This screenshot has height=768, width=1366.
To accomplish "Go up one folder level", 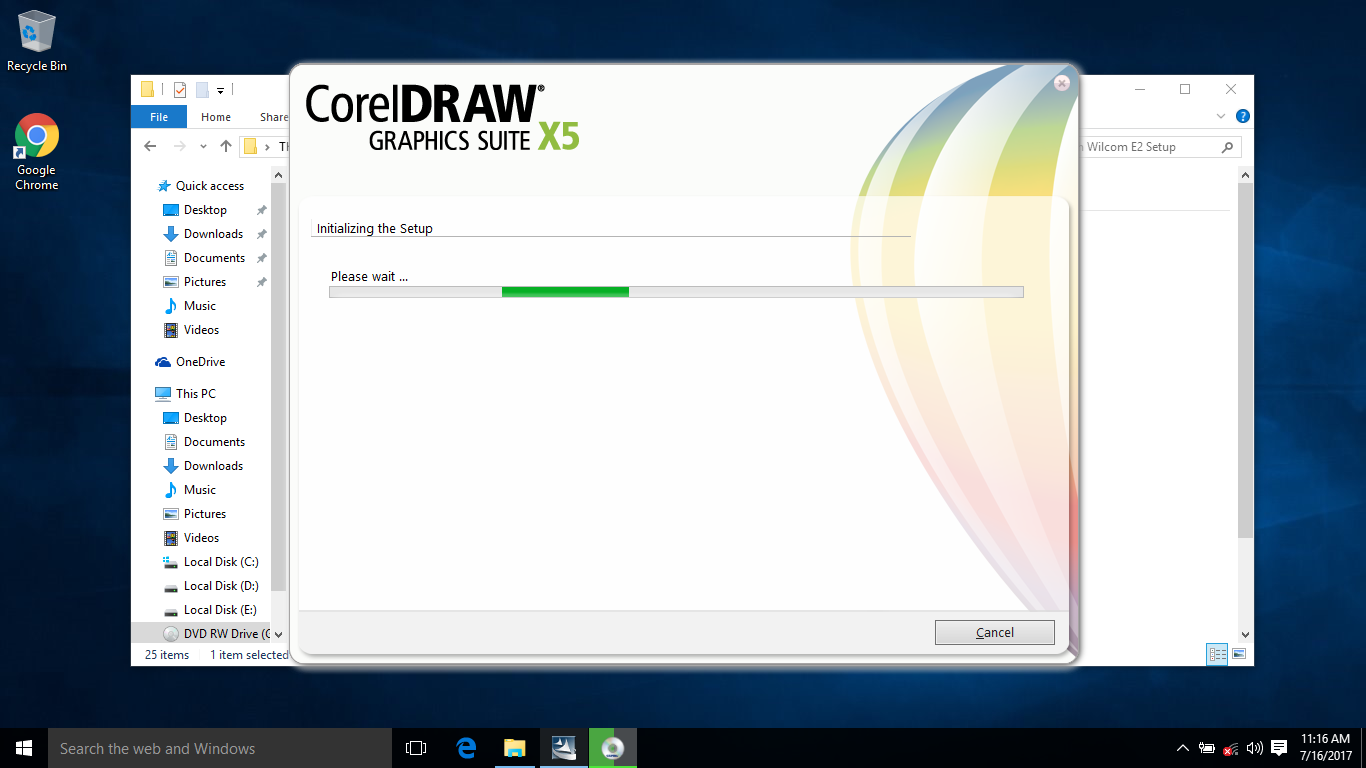I will click(x=225, y=146).
